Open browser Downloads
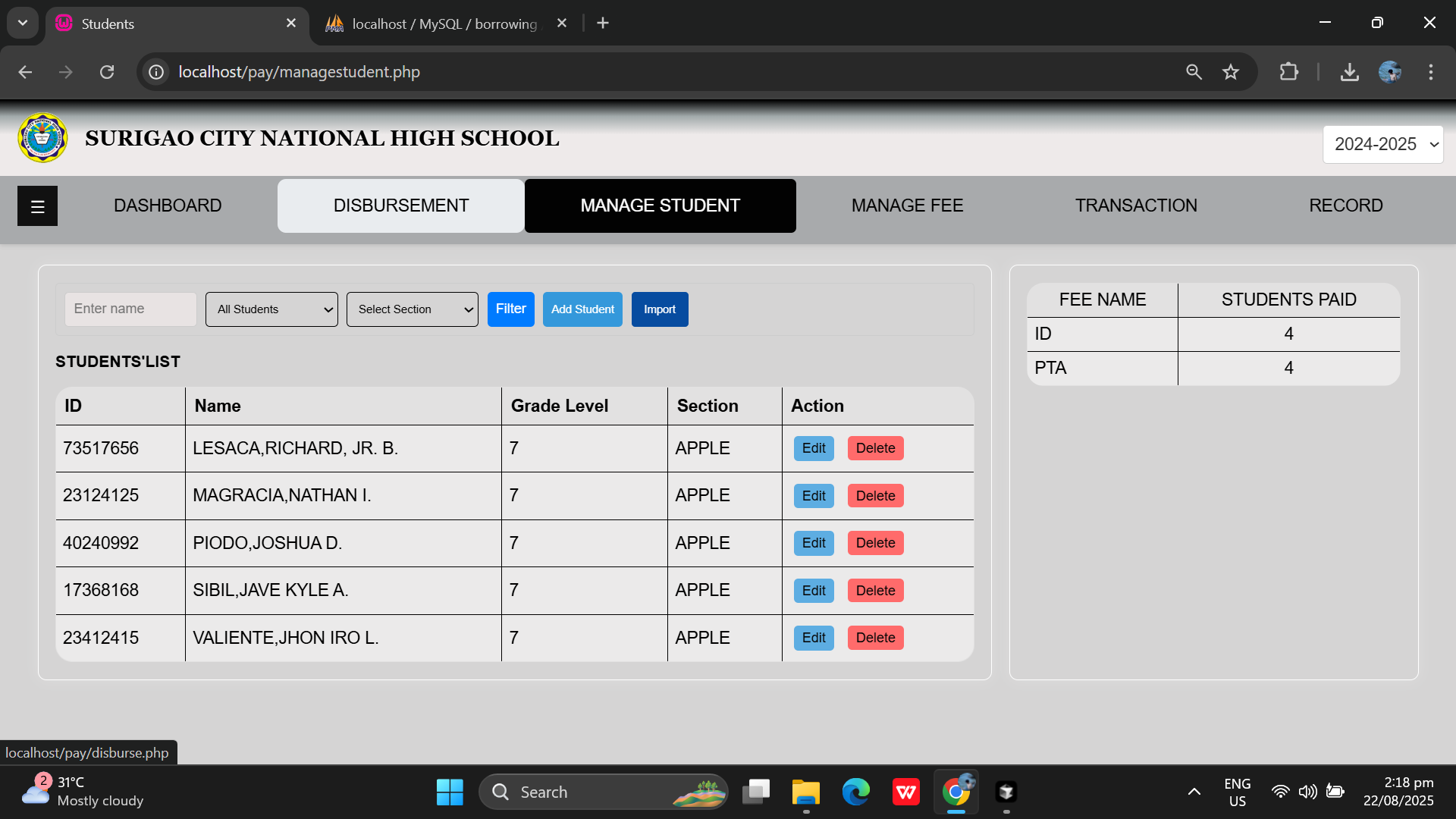 (x=1350, y=72)
